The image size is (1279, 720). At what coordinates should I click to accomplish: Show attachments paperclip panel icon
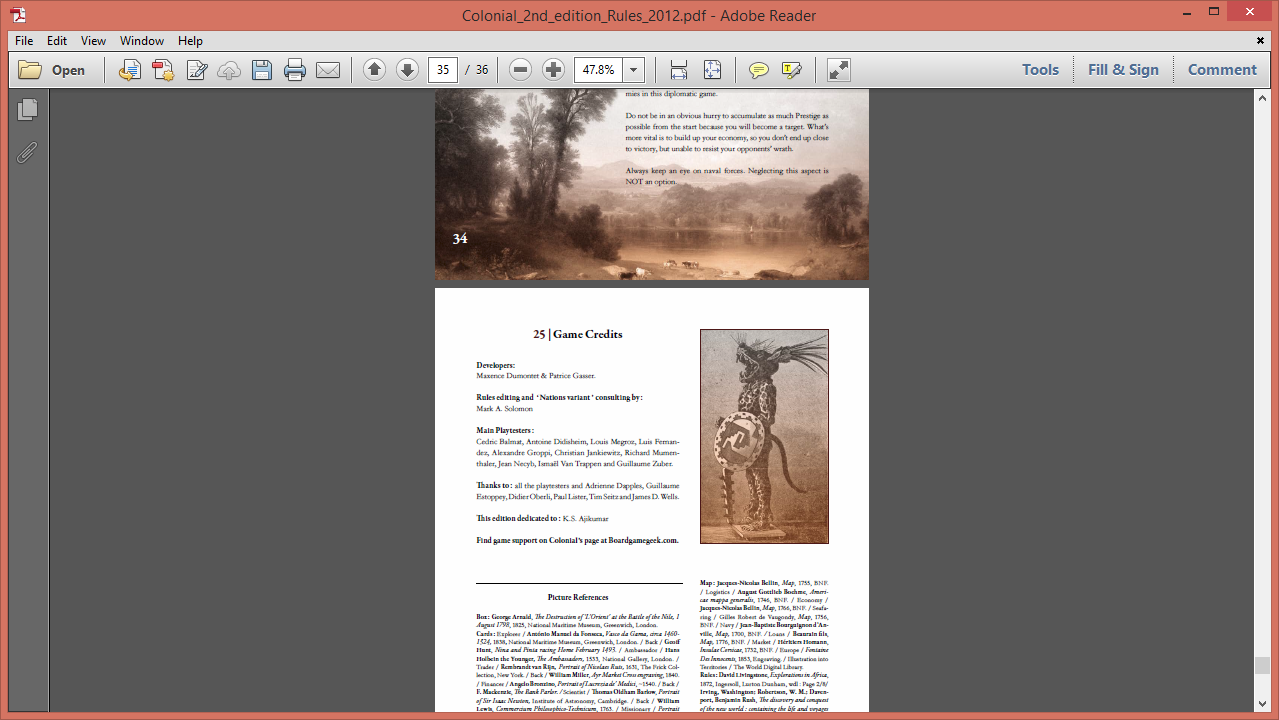27,153
